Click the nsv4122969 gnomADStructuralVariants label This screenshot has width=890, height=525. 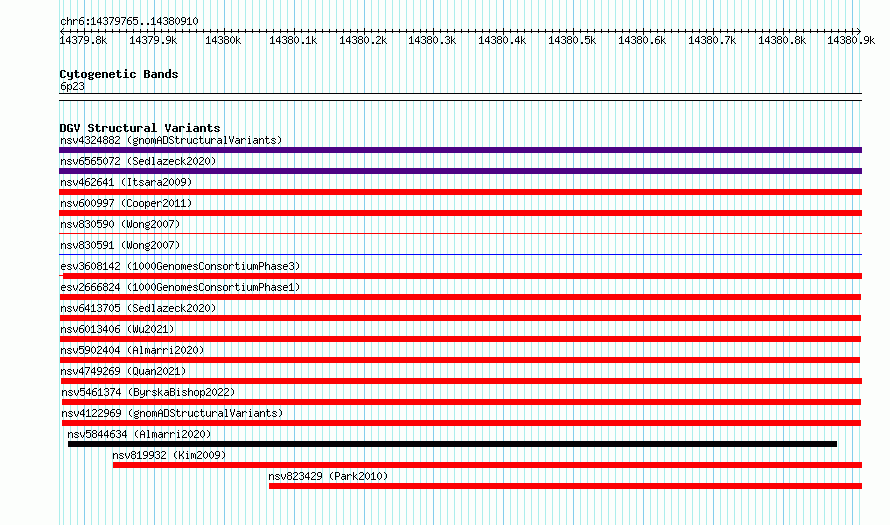coord(171,413)
